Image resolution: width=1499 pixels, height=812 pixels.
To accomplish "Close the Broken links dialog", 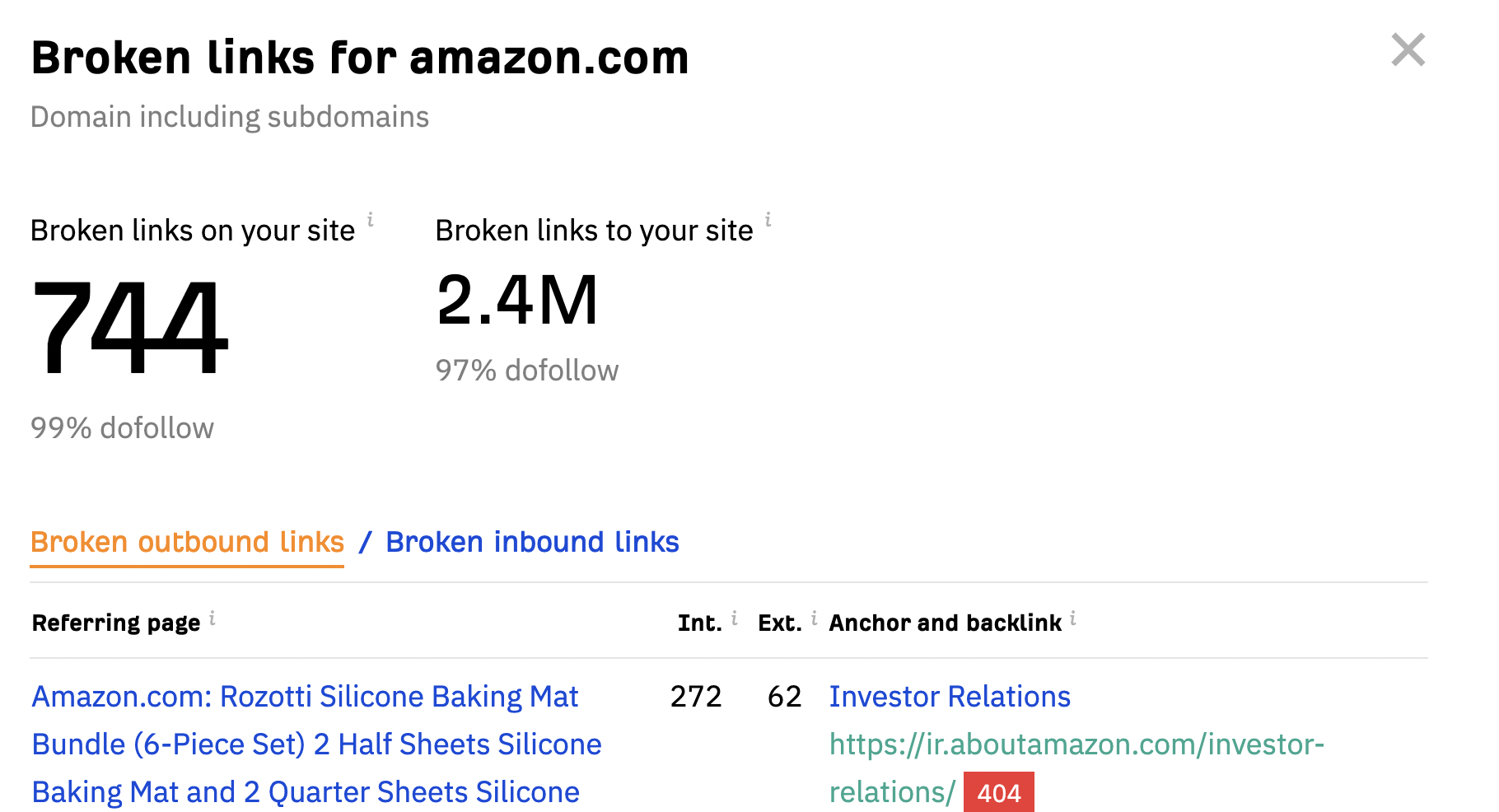I will click(x=1408, y=50).
